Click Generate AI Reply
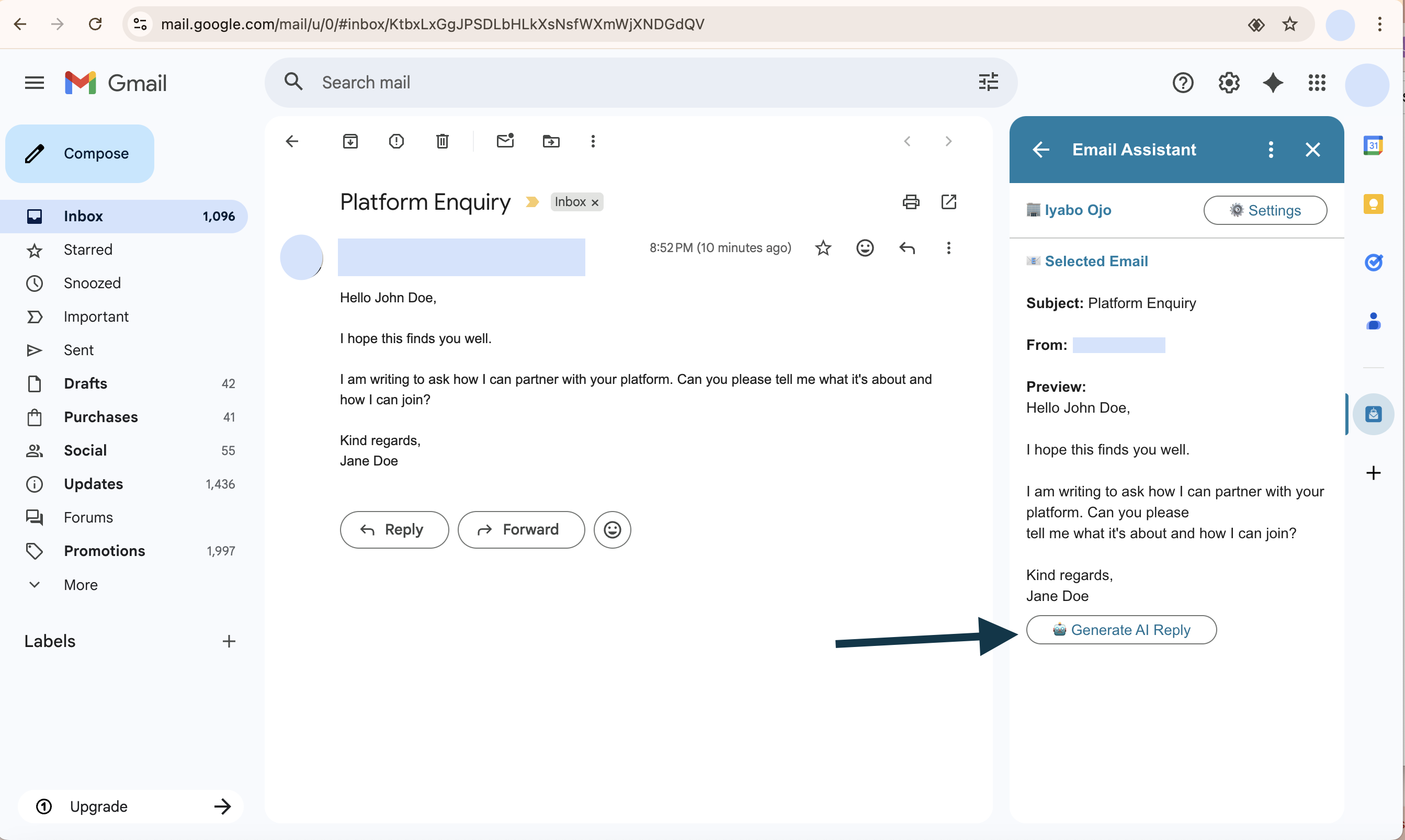 pos(1120,629)
